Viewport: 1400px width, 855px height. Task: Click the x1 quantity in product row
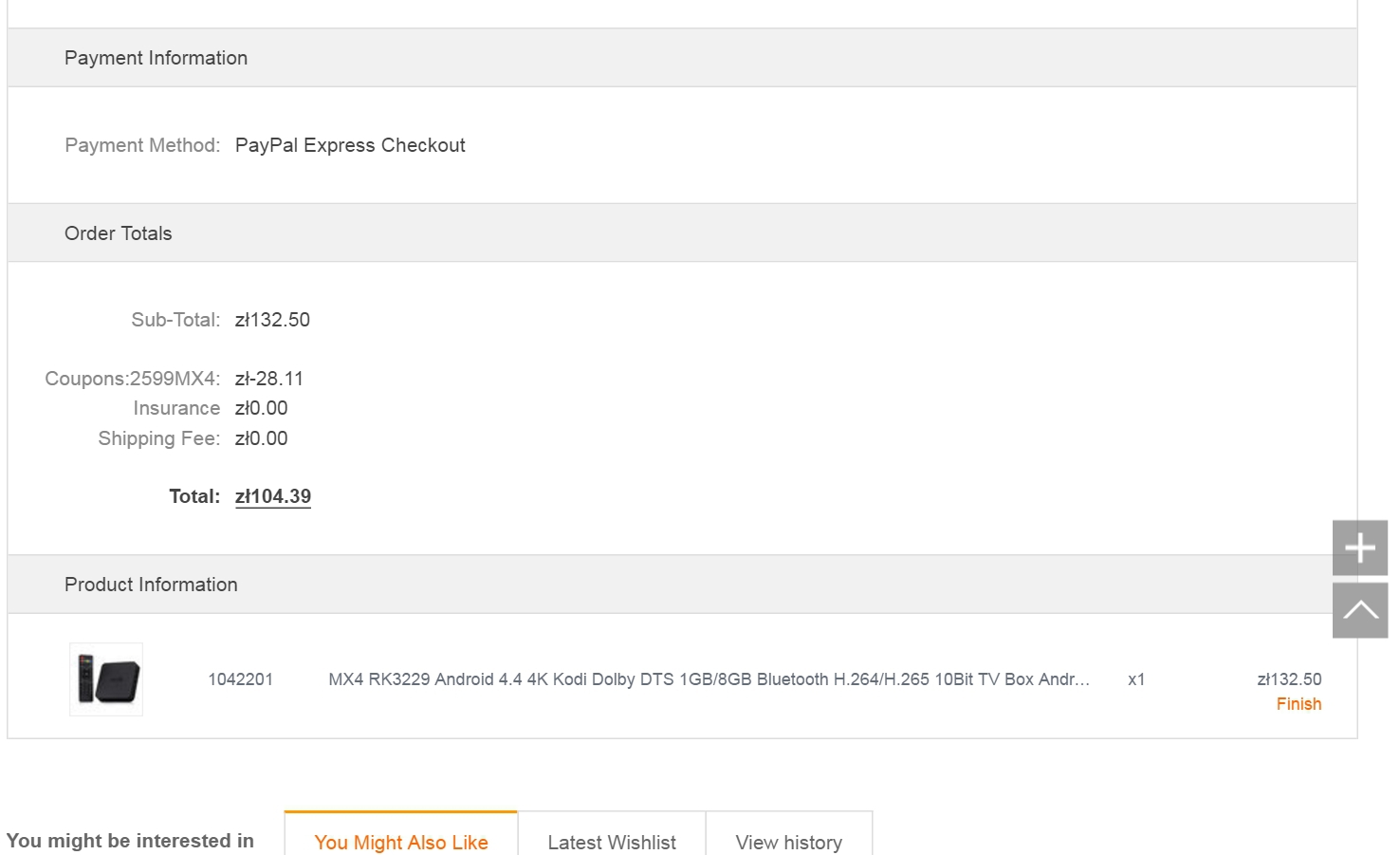[x=1136, y=679]
